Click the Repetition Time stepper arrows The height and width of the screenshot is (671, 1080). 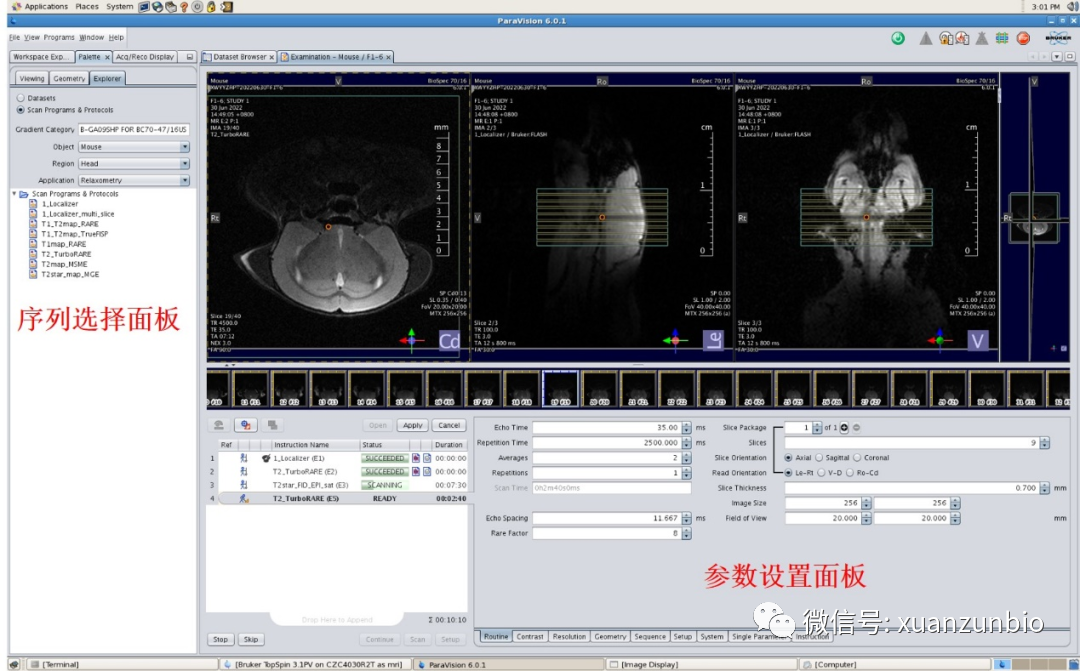click(x=686, y=443)
